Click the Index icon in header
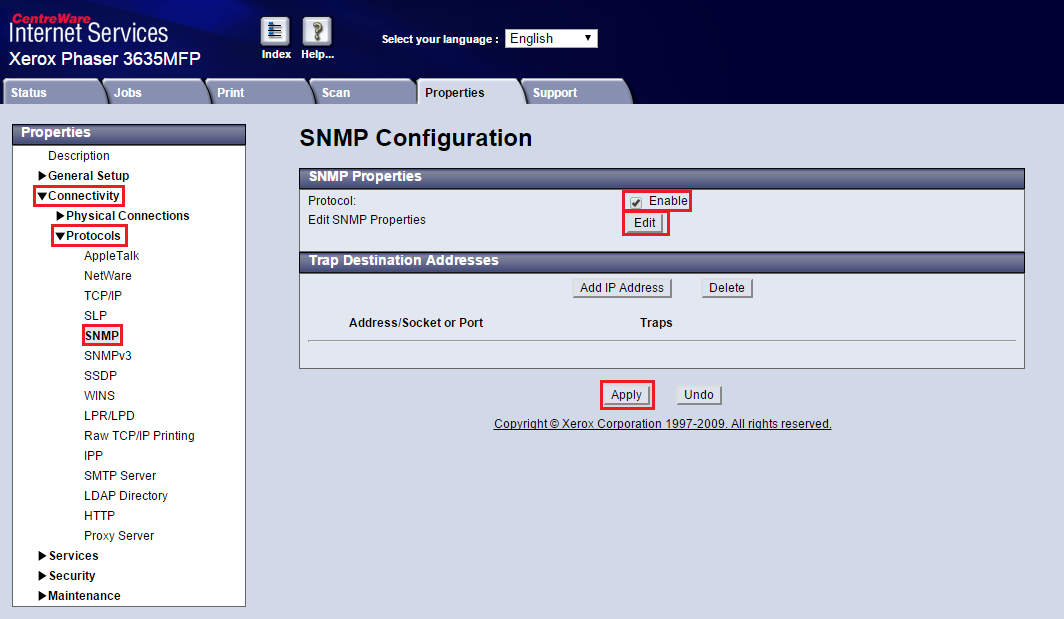 coord(276,32)
